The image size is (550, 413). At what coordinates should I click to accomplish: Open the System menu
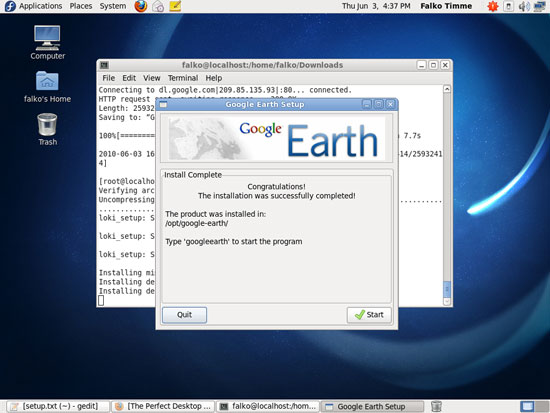pos(113,6)
